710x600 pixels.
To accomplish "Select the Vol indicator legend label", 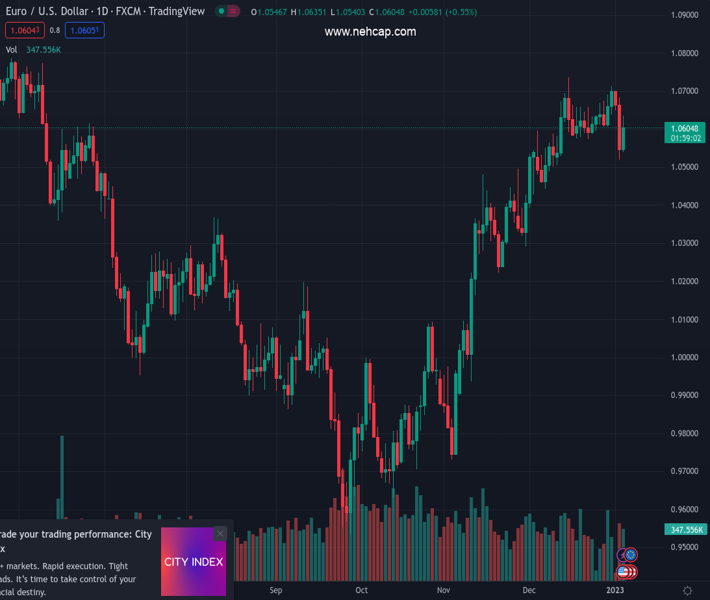I will (x=12, y=49).
